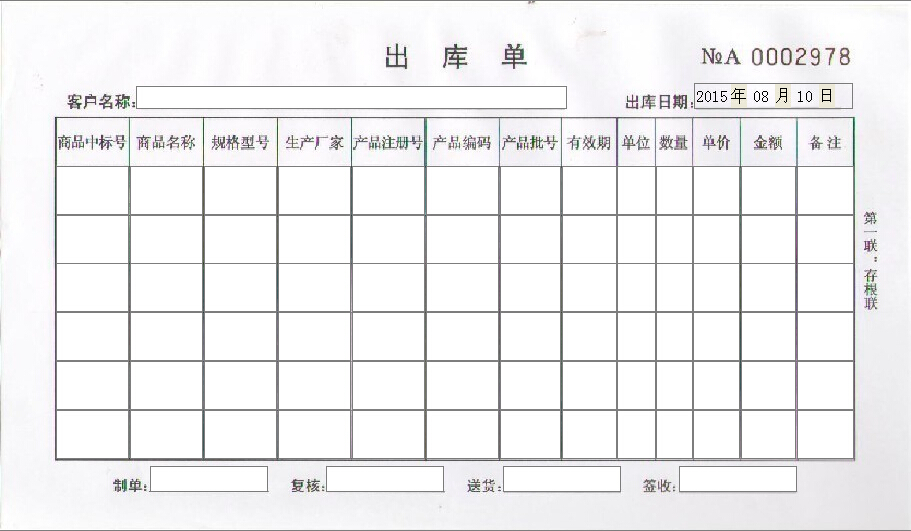Click the 规格型号 column header
Viewport: 911px width, 531px height.
[x=240, y=142]
